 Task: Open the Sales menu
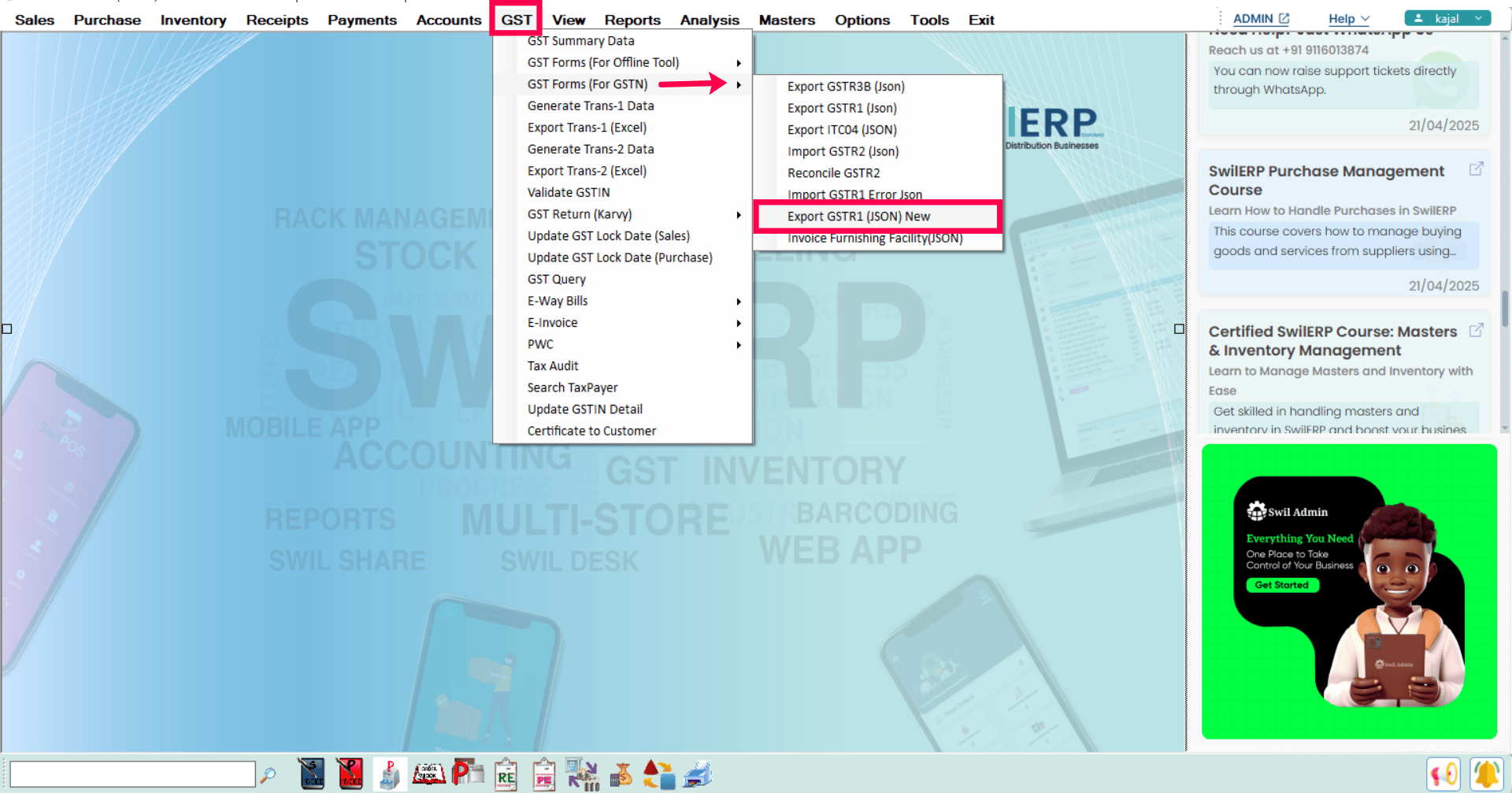tap(35, 20)
